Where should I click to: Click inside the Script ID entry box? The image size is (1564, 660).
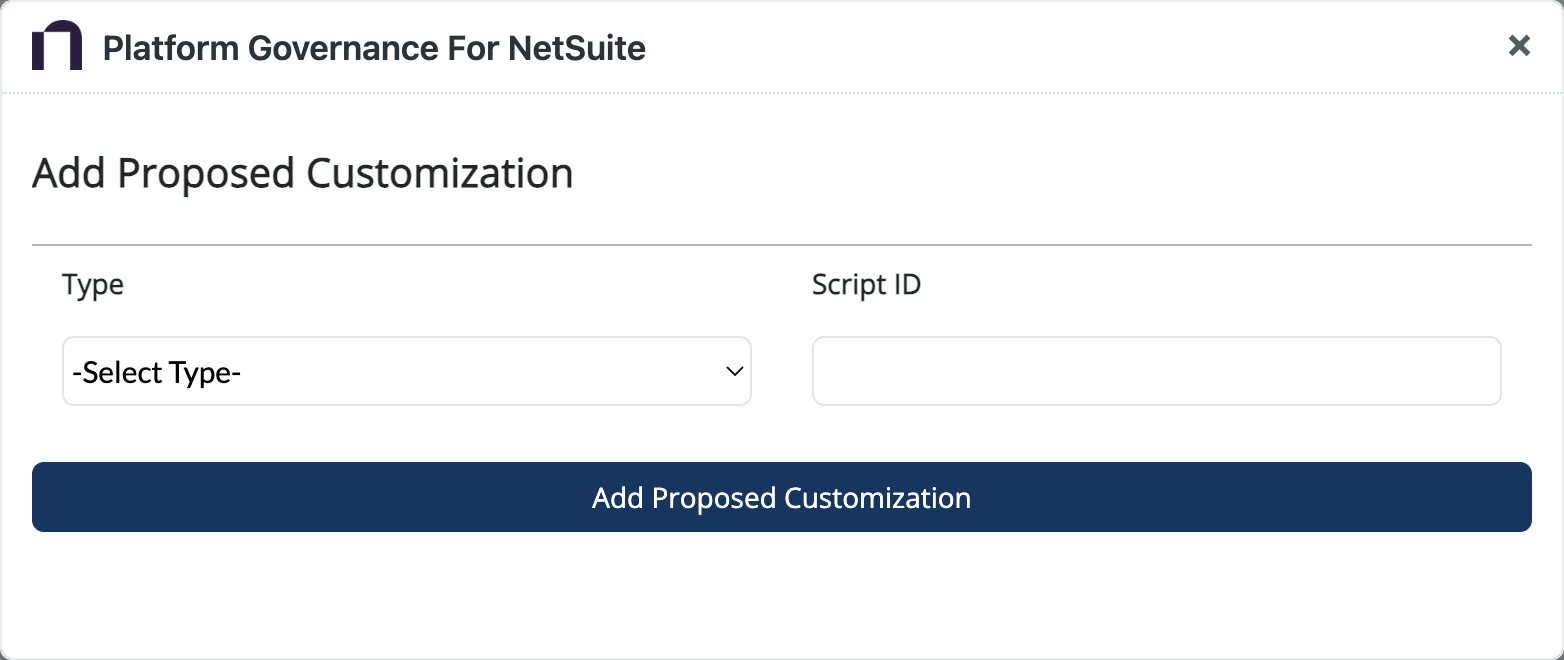(x=1156, y=371)
